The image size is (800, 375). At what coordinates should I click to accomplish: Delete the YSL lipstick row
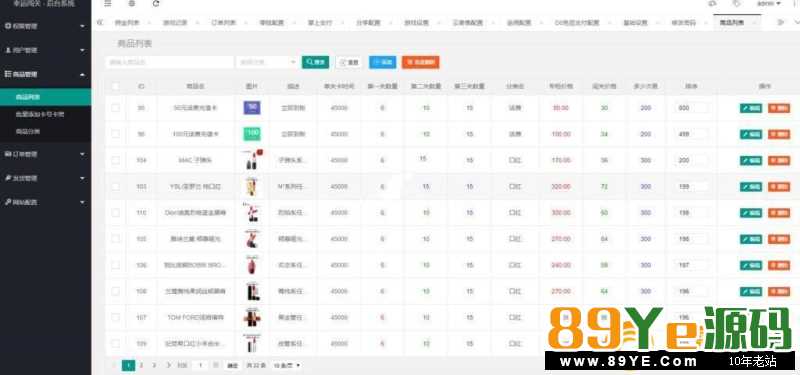click(x=779, y=187)
